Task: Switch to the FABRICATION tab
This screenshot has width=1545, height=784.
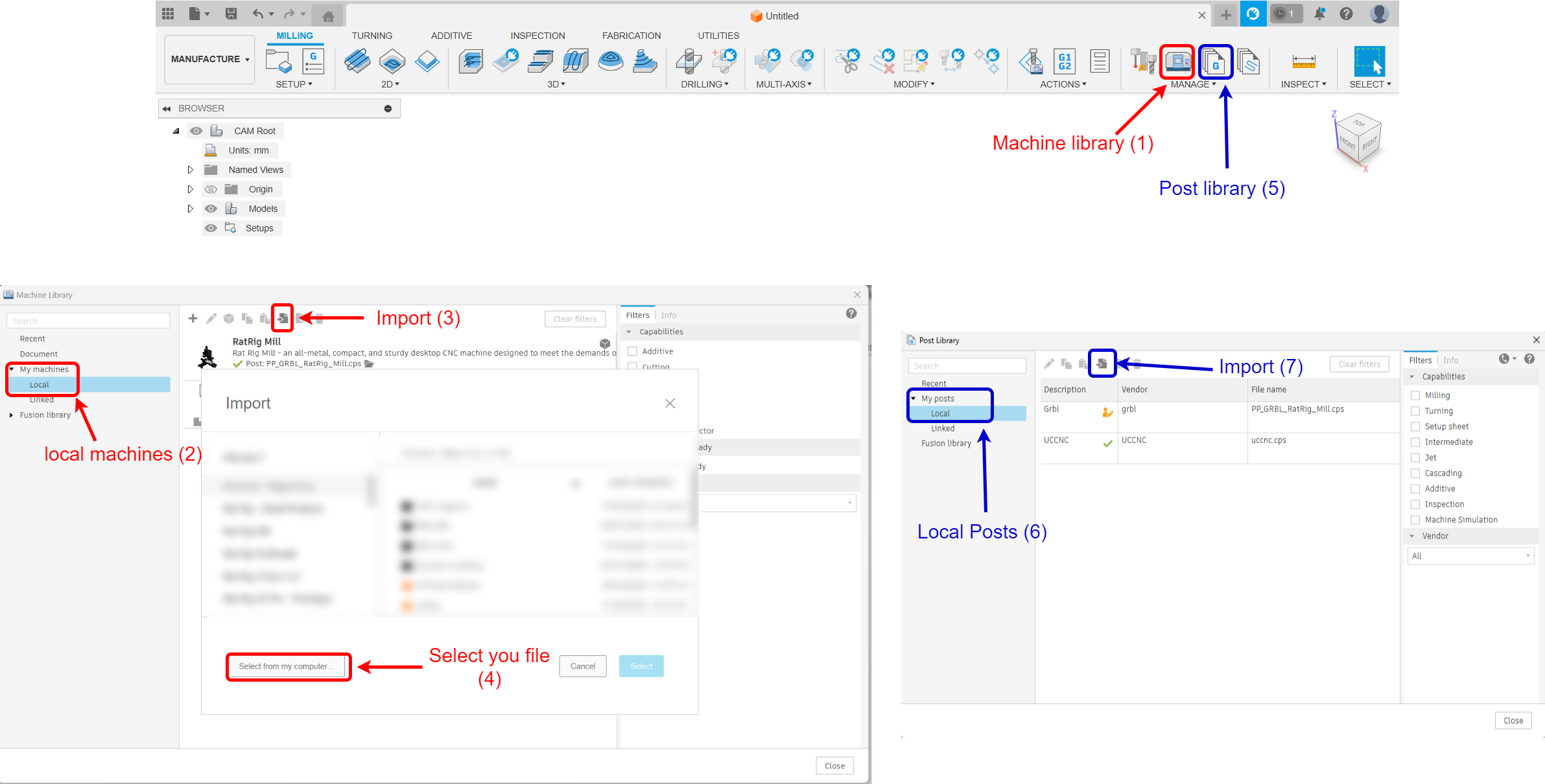Action: click(x=631, y=36)
